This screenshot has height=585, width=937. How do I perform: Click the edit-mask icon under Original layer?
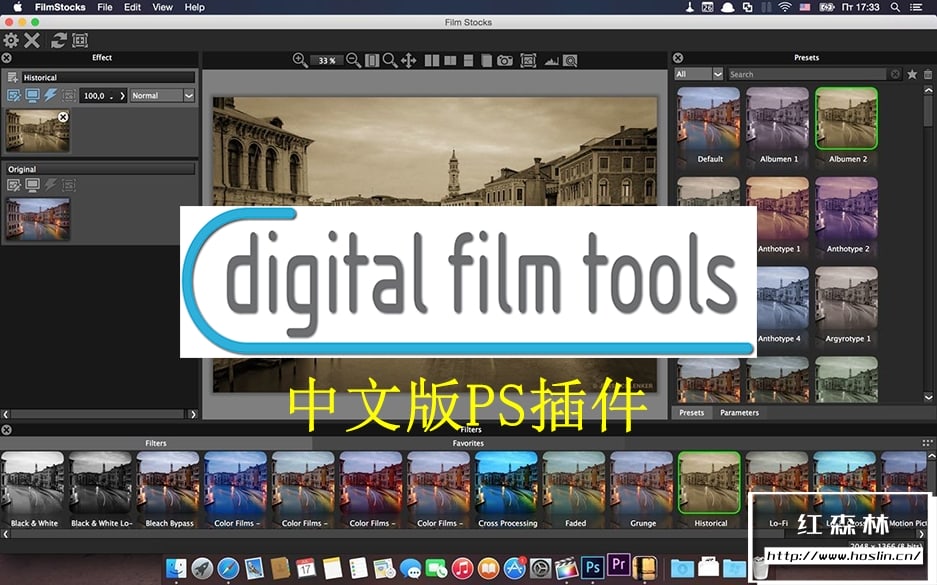pos(14,185)
